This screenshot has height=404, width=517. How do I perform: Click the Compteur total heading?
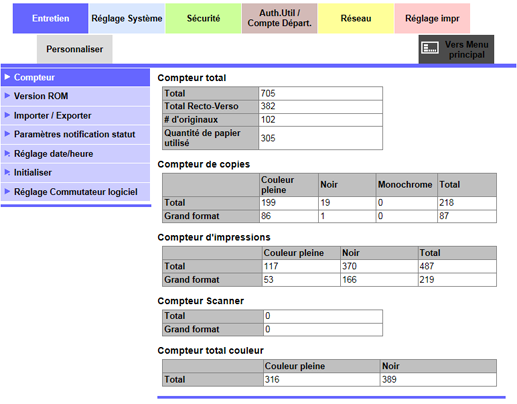click(x=192, y=78)
